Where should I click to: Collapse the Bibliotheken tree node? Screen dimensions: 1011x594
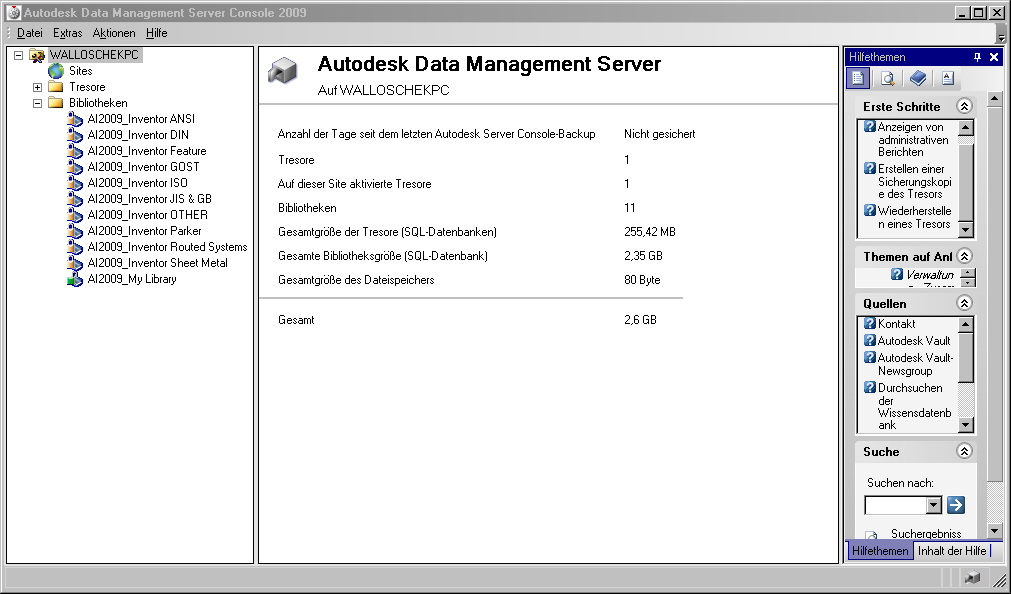point(37,103)
